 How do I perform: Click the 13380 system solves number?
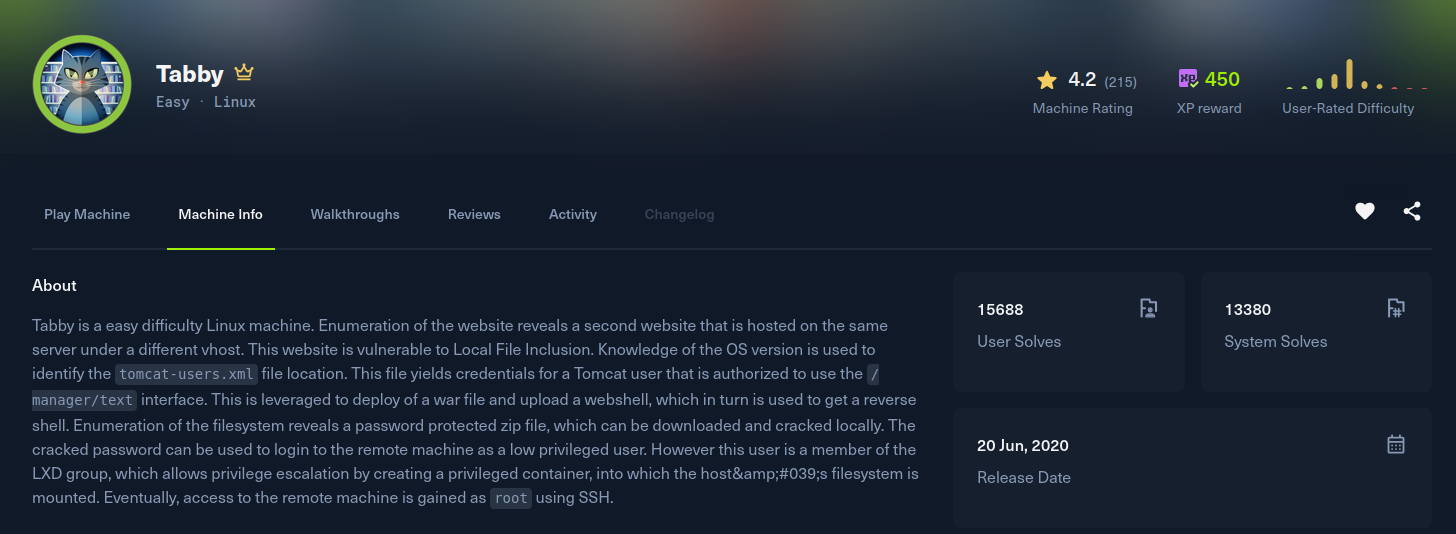tap(1248, 310)
